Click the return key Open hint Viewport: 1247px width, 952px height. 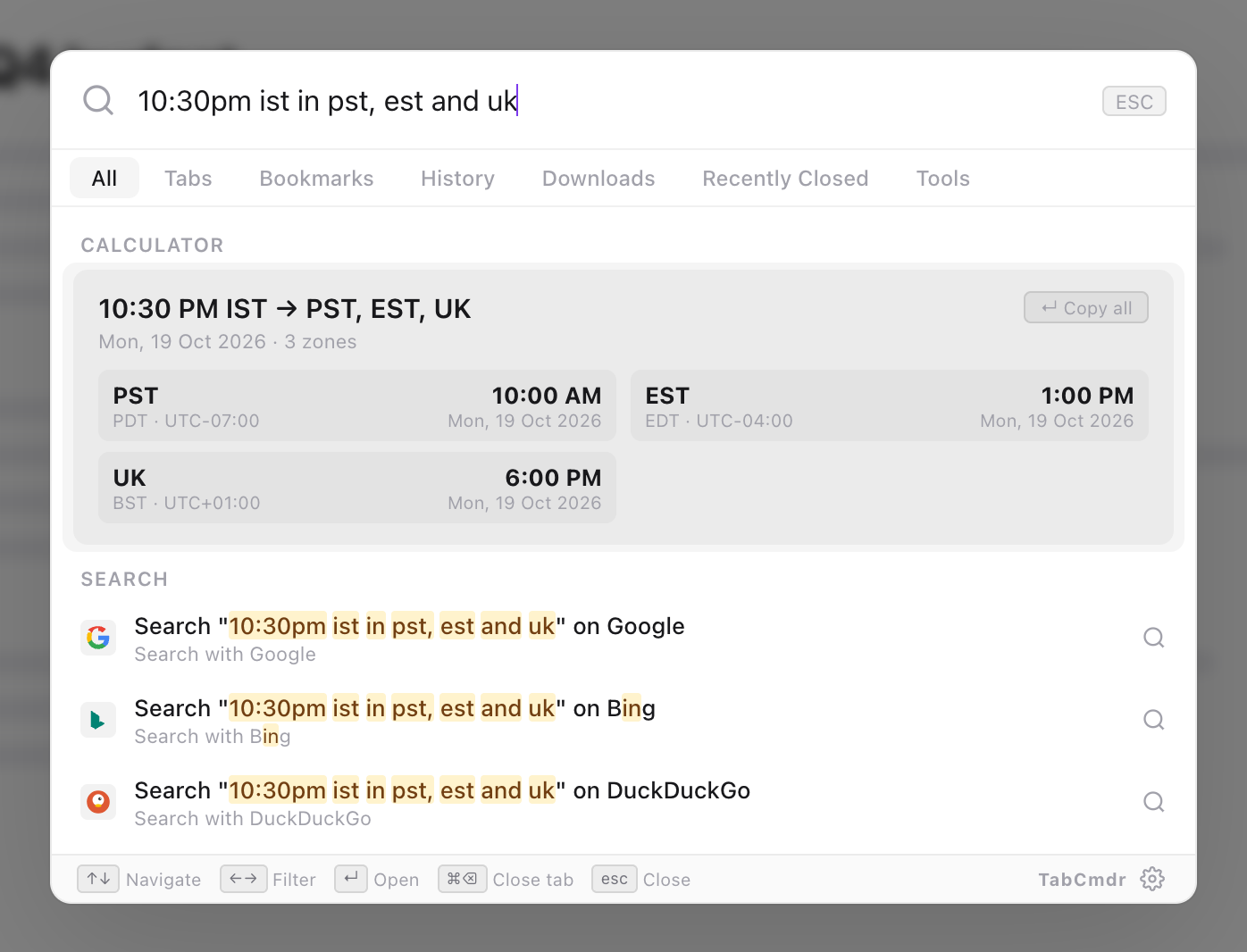[x=351, y=879]
